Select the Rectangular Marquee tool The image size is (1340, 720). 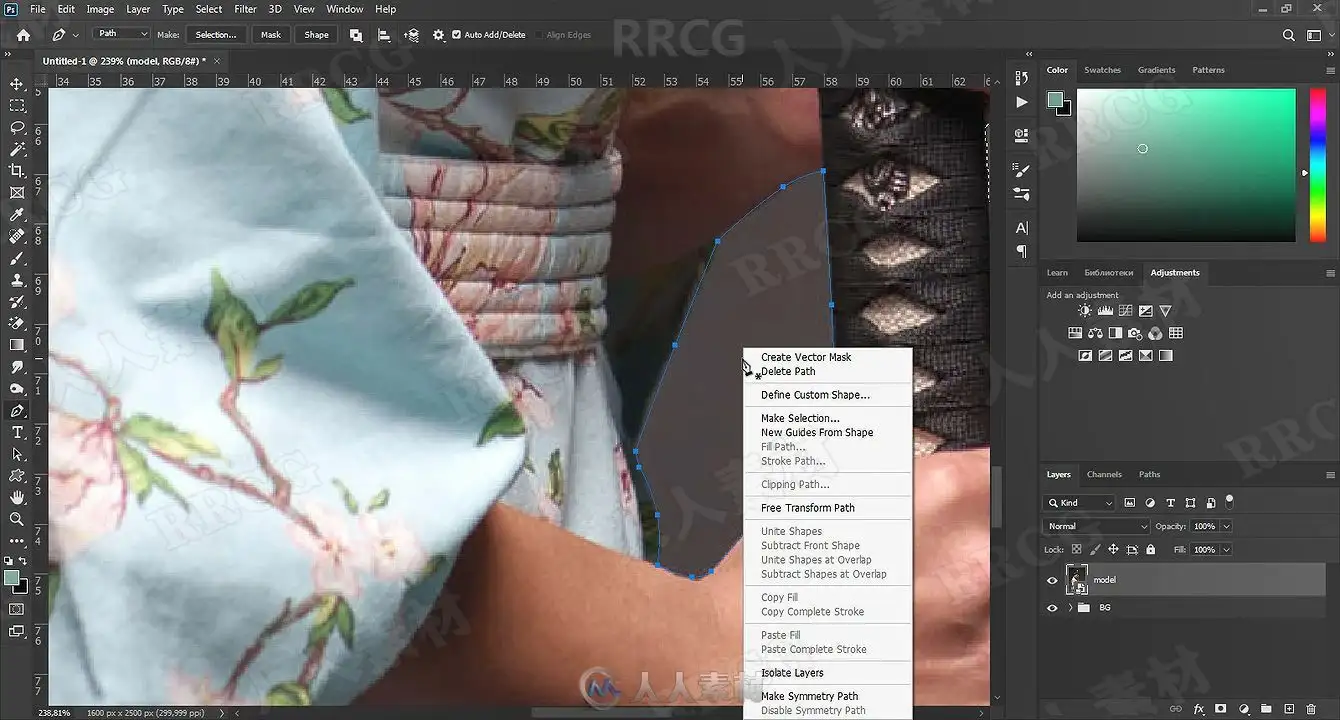pos(17,105)
